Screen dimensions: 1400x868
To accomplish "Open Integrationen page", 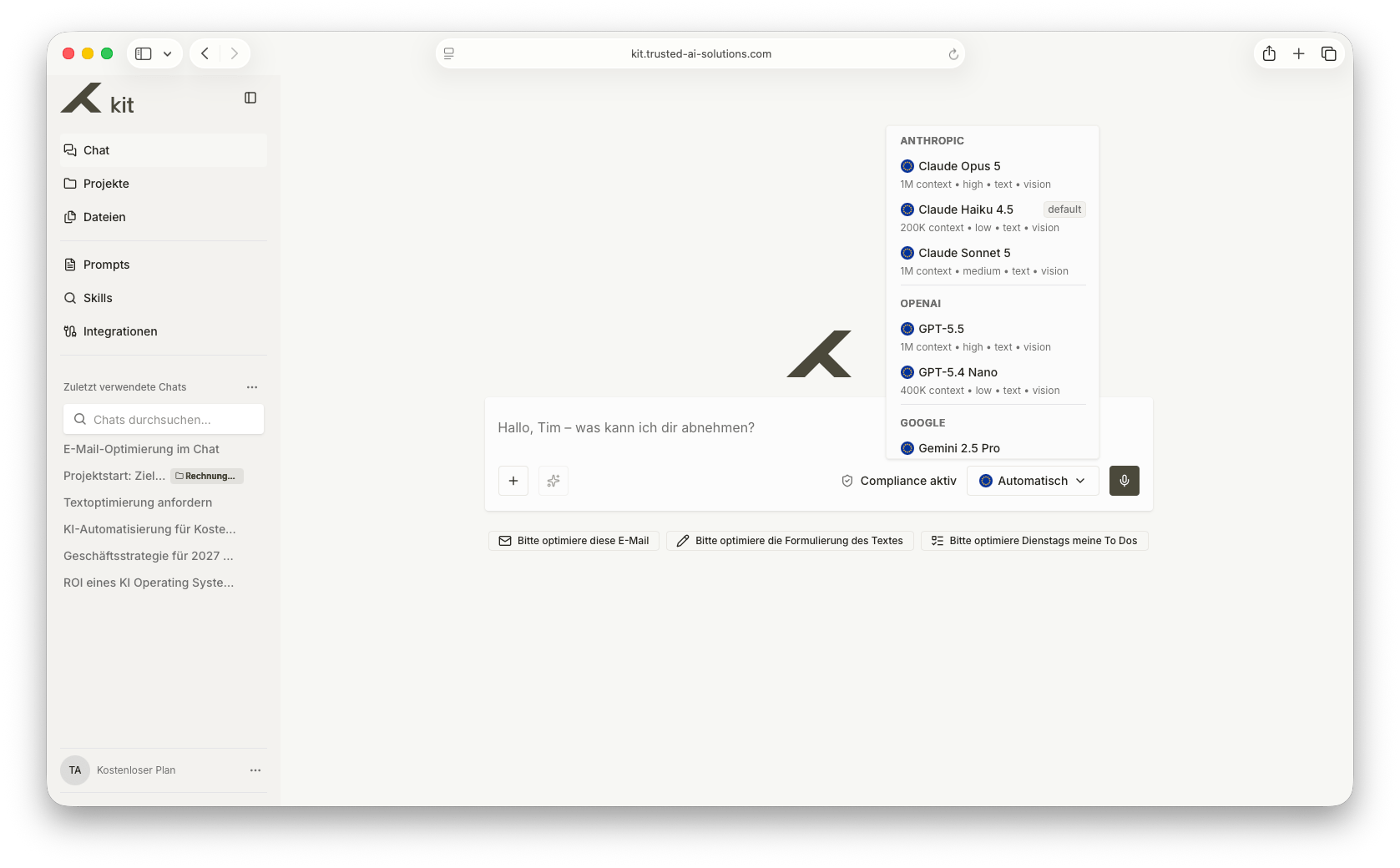I will 164,331.
